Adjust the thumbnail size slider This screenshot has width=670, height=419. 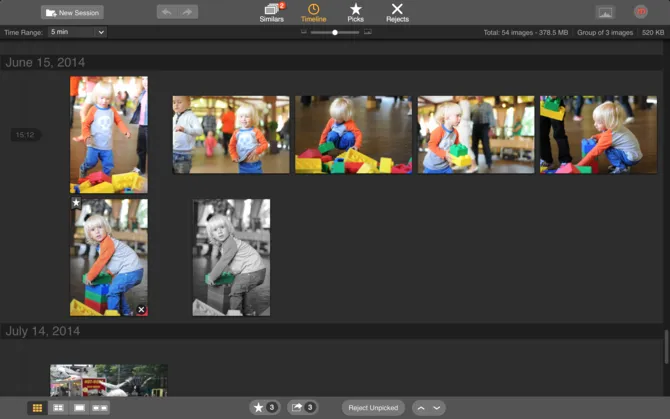pyautogui.click(x=335, y=32)
